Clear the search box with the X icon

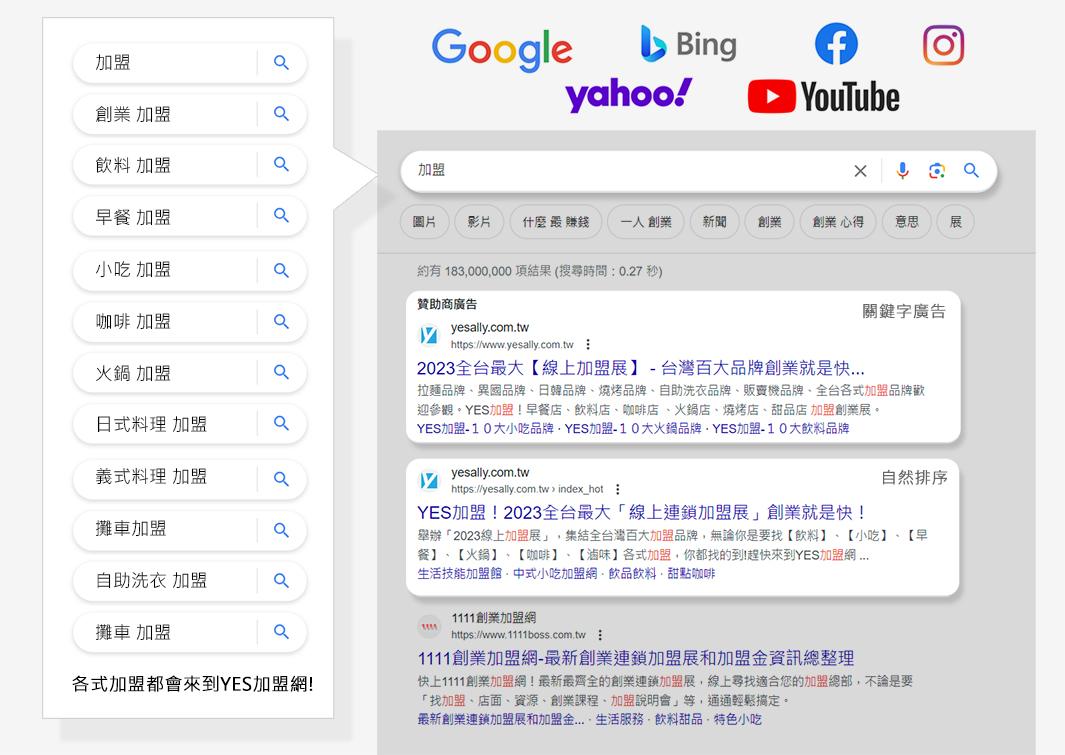coord(861,171)
